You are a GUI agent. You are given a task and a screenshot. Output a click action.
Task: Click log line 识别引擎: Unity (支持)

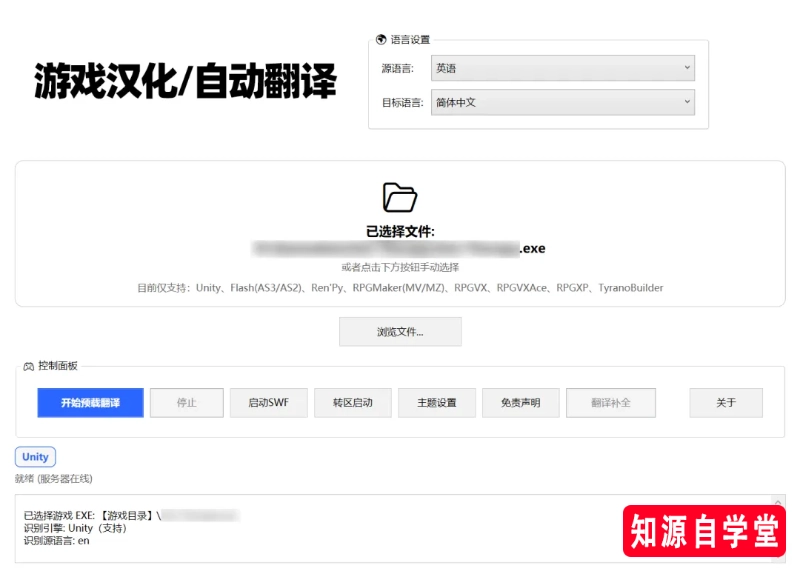pos(75,528)
